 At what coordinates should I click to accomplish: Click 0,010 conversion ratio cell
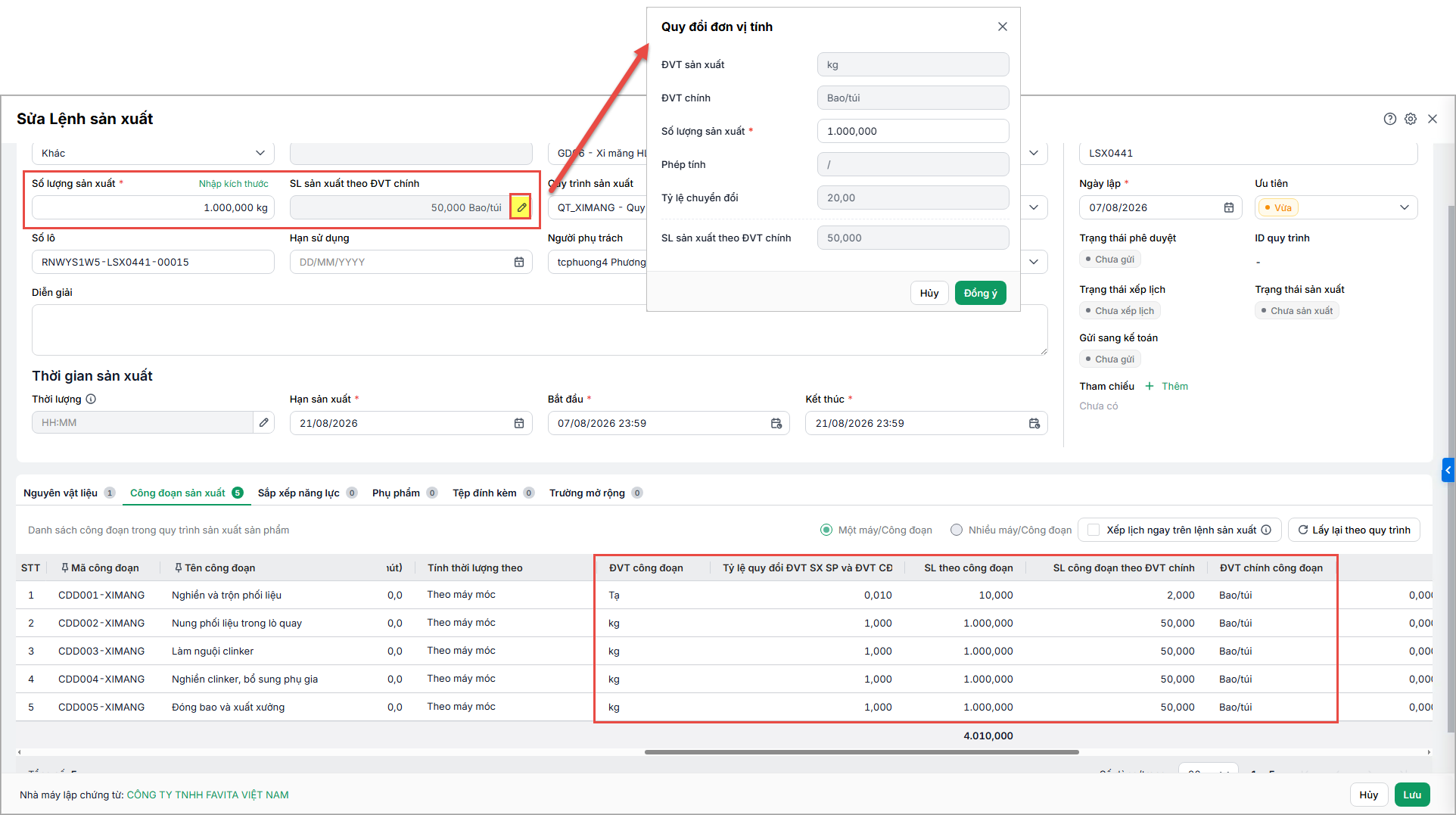click(807, 595)
